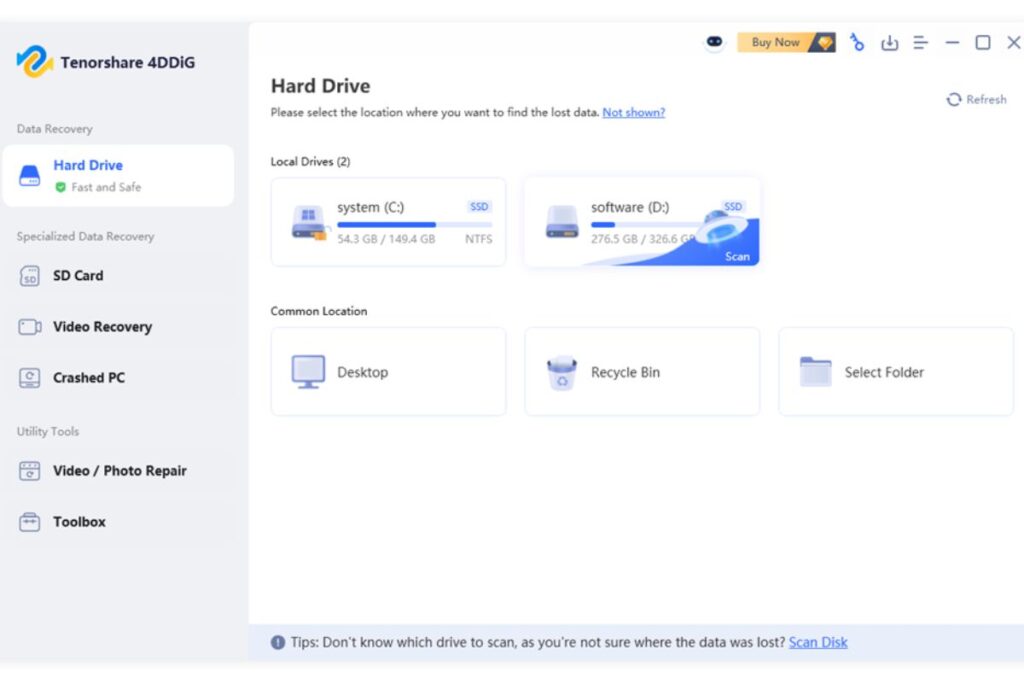The height and width of the screenshot is (683, 1024).
Task: Scan the software (D:) drive
Action: coord(736,256)
